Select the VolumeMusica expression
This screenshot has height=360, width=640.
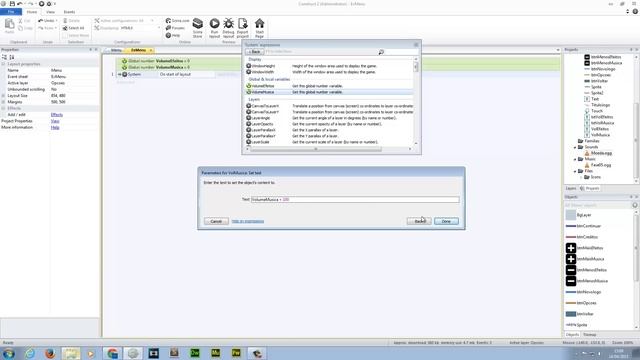coord(329,92)
